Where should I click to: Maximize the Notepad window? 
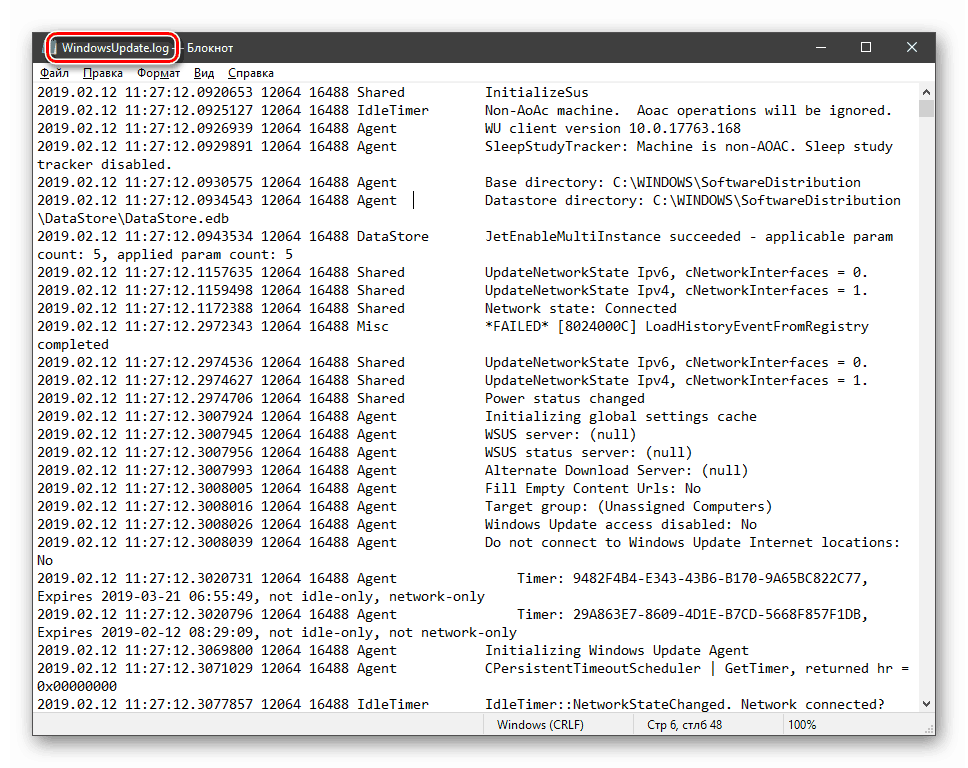click(866, 48)
